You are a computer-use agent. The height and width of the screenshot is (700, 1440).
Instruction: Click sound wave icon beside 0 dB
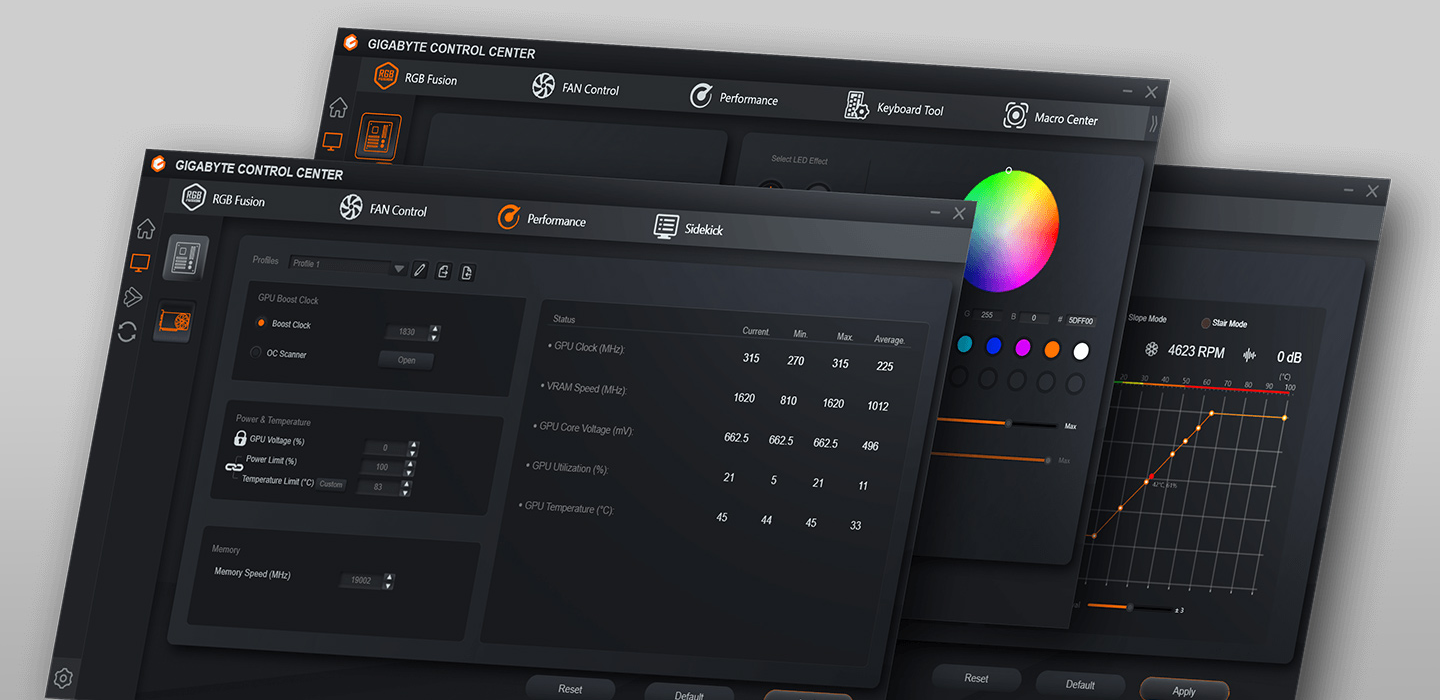click(x=1249, y=355)
